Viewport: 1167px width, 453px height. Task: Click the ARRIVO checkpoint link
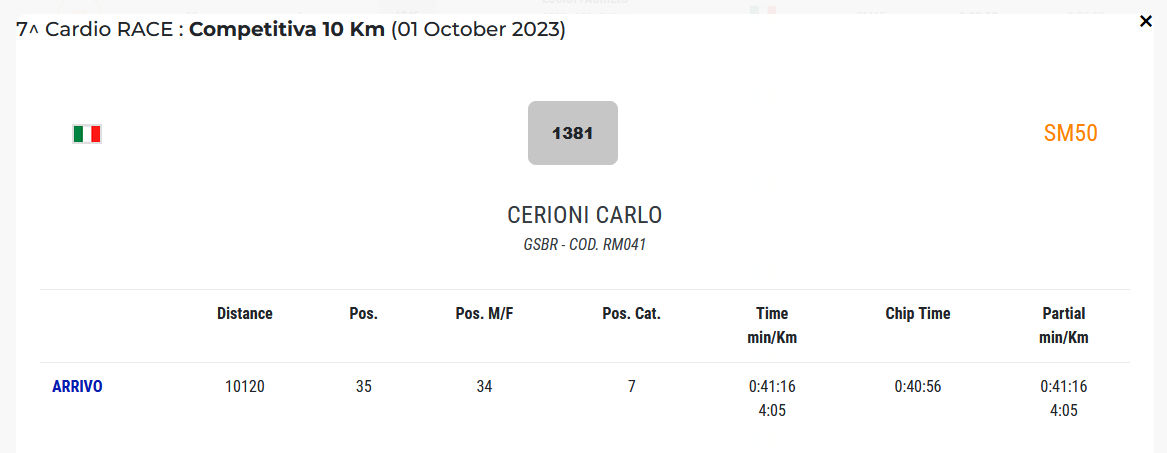click(x=77, y=386)
